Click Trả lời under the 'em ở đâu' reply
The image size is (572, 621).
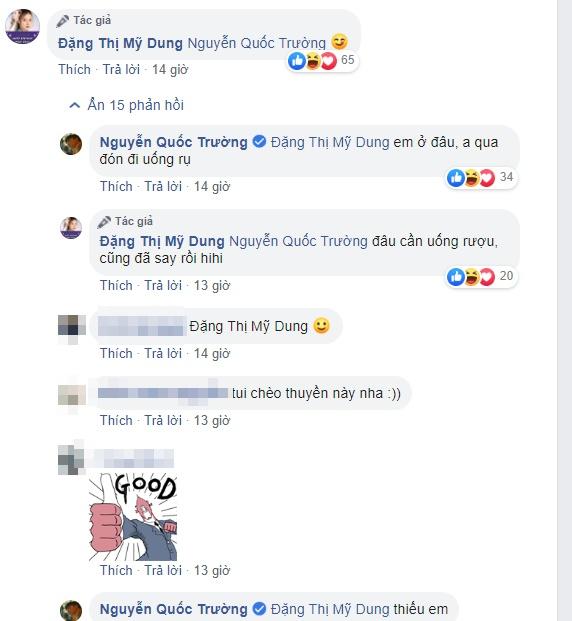click(x=163, y=186)
